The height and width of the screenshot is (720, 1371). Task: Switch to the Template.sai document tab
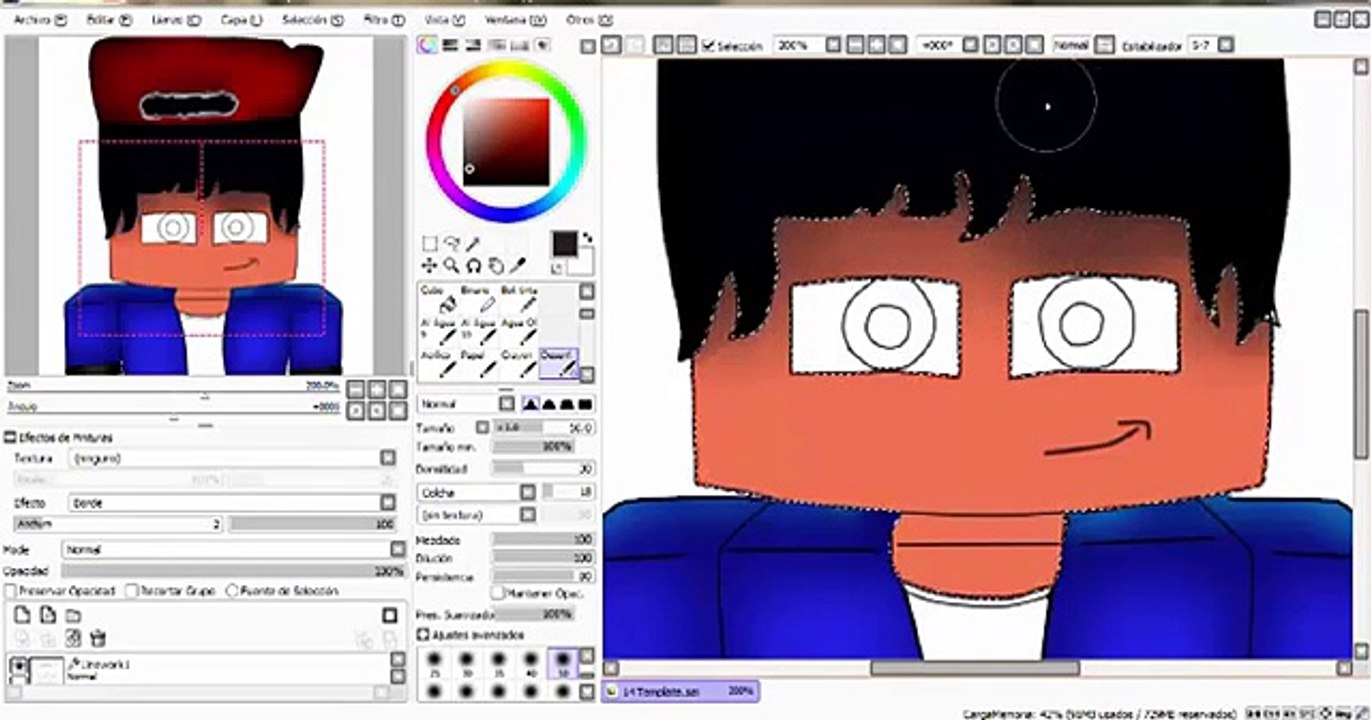tap(680, 690)
